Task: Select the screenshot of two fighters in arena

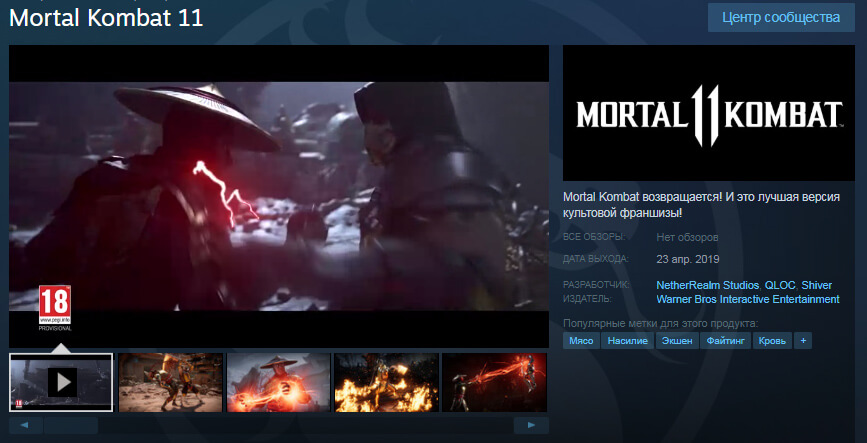Action: (x=170, y=383)
